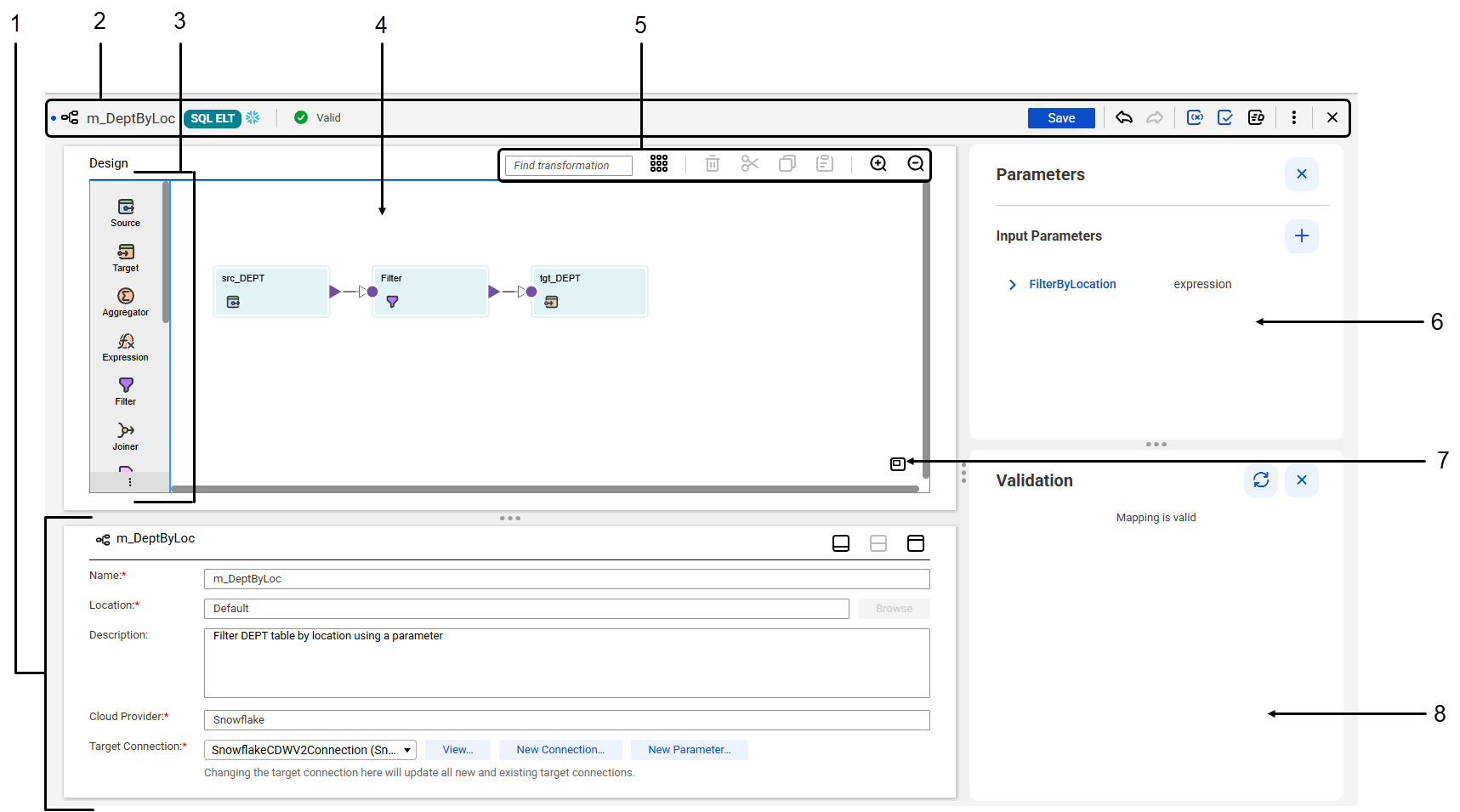Select the Aggregator transformation in palette
This screenshot has width=1460, height=812.
(x=126, y=302)
